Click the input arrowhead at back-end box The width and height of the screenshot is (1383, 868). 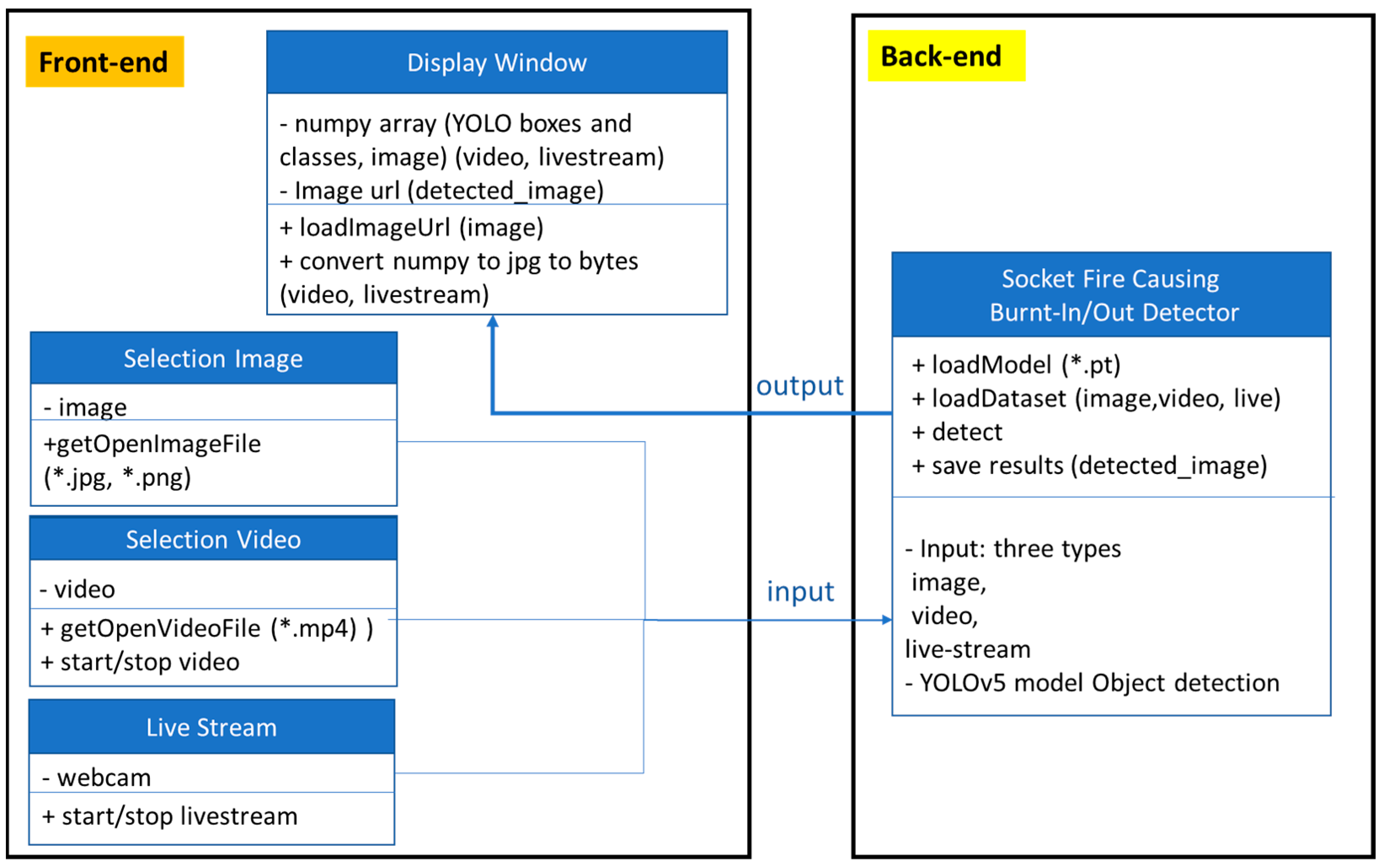pyautogui.click(x=887, y=619)
